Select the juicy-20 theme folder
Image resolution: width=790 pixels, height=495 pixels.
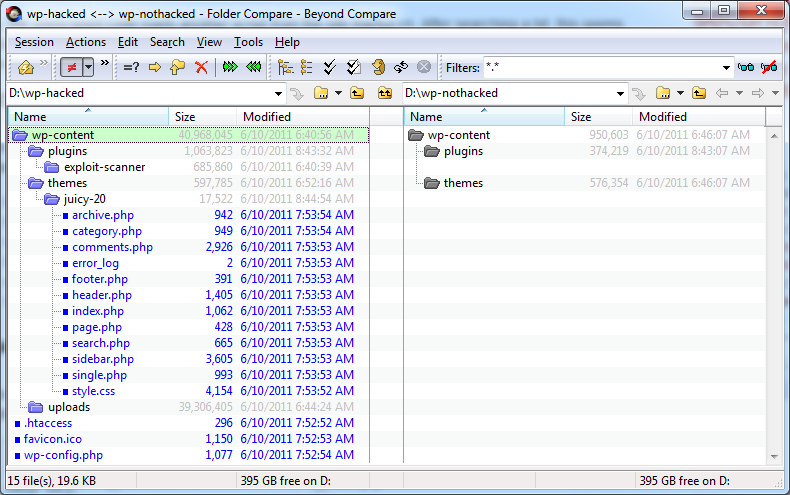coord(85,199)
